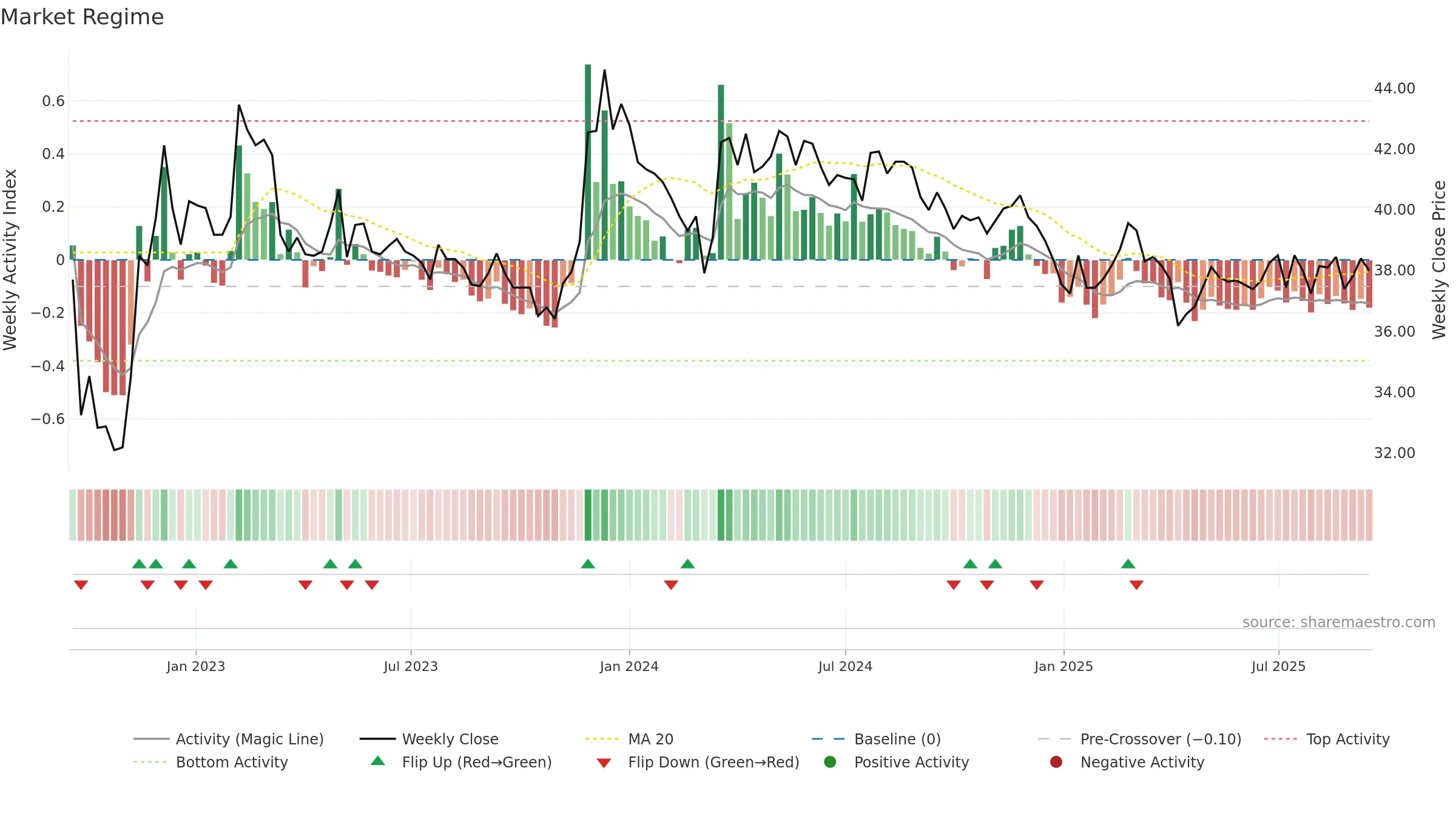
Task: Click the Flip Down (Green→Red) legend label
Action: tap(713, 762)
